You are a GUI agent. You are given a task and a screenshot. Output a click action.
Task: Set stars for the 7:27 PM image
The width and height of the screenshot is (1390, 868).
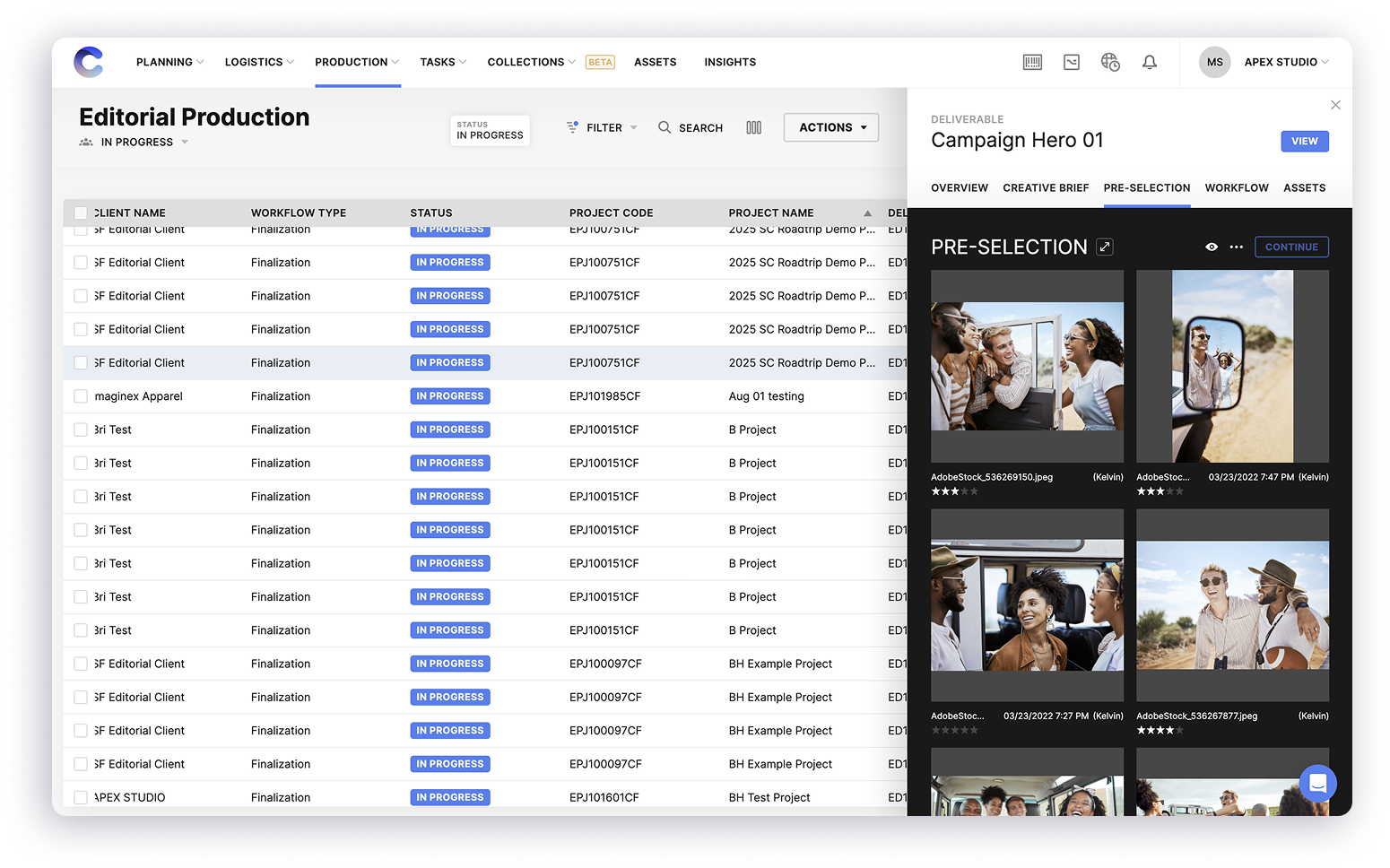pyautogui.click(x=954, y=730)
